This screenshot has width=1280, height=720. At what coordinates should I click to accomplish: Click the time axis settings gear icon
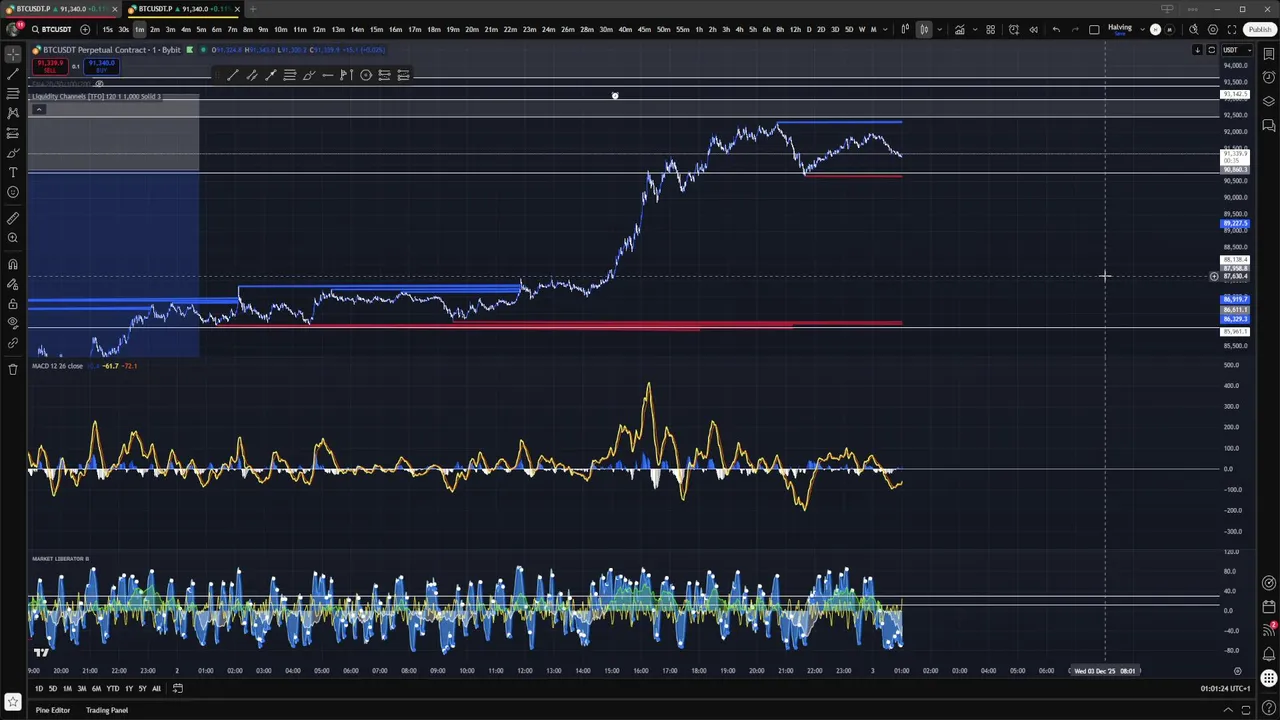click(1237, 671)
